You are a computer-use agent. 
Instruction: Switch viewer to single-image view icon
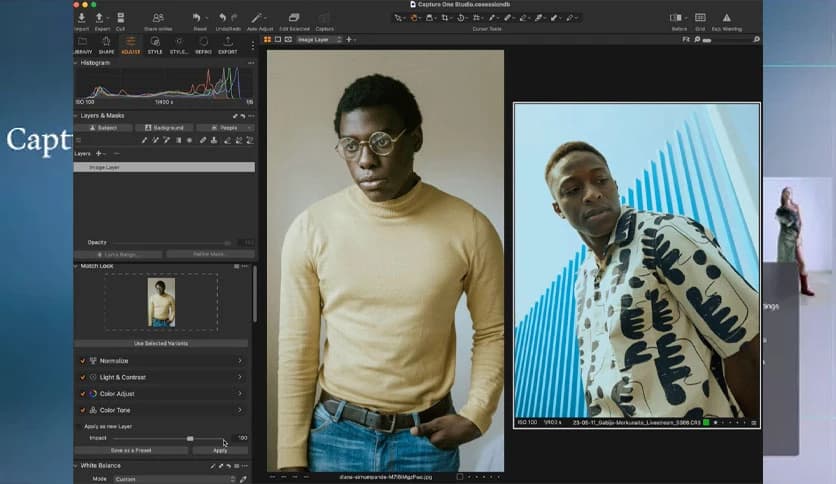tap(278, 39)
